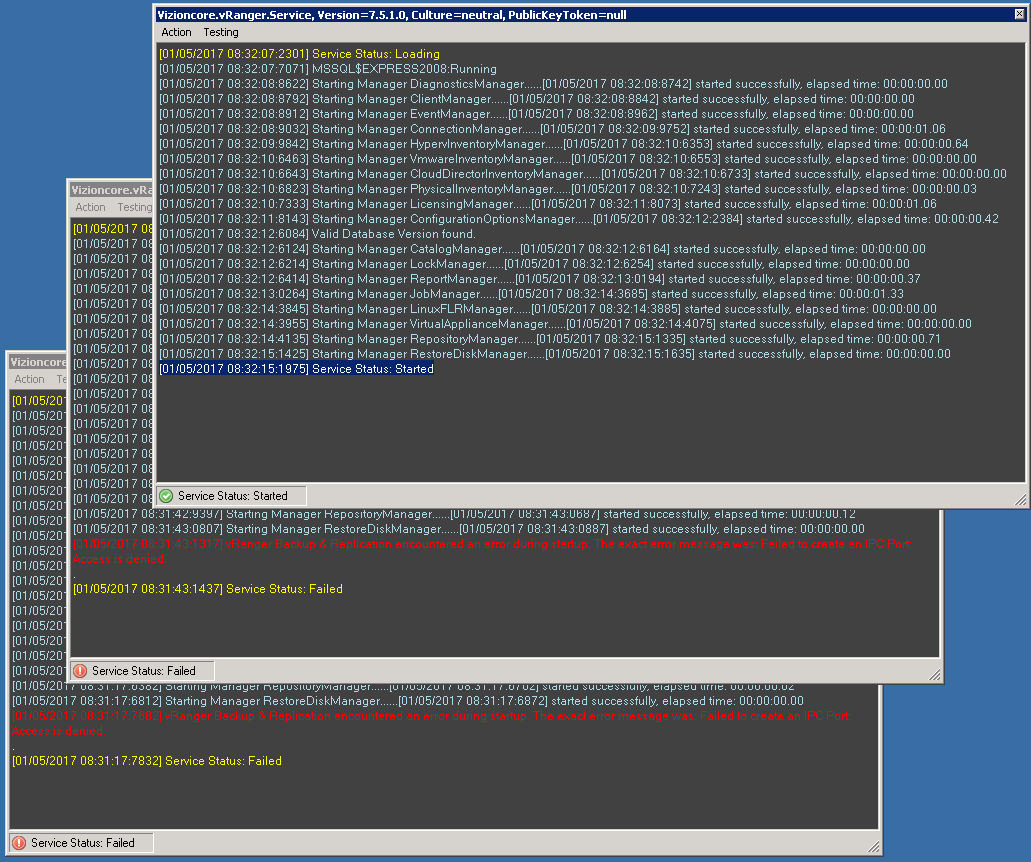The height and width of the screenshot is (862, 1031).
Task: Click middle window title bar
Action: click(x=111, y=190)
